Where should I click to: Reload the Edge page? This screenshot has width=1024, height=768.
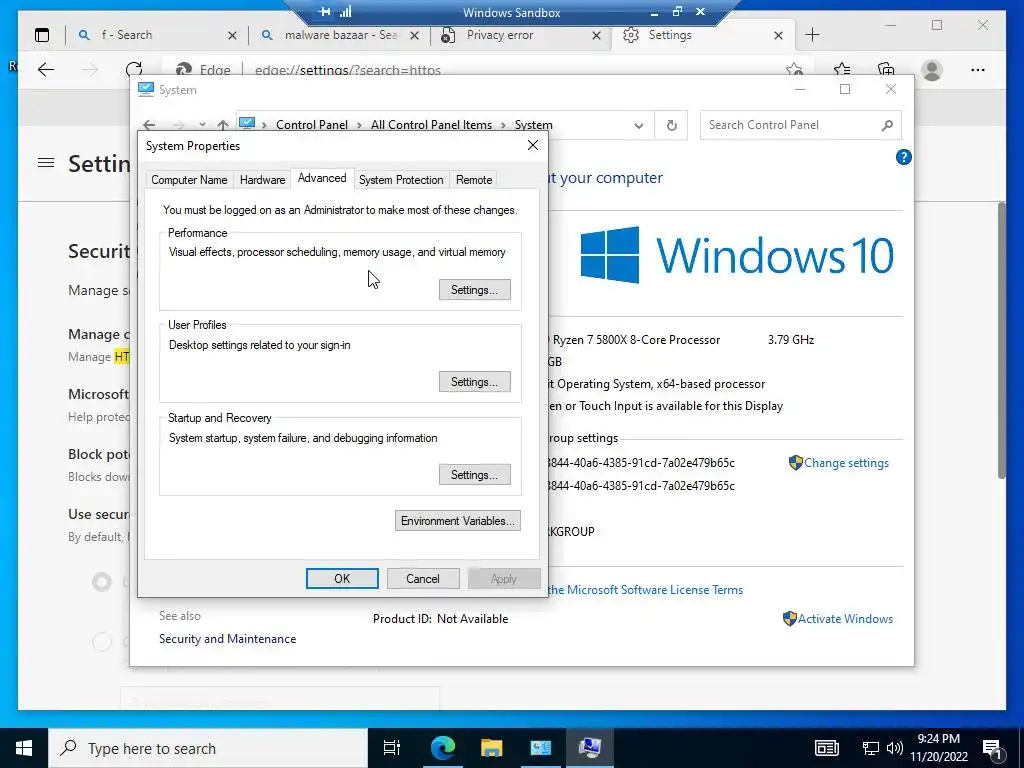point(134,70)
